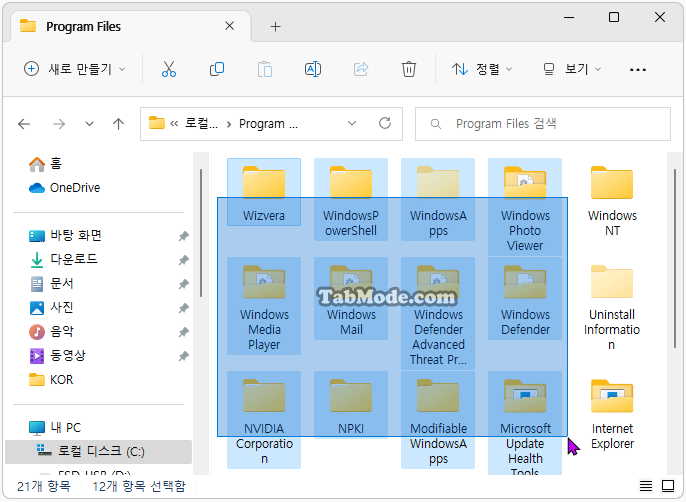Viewport: 686px width, 502px height.
Task: Select the Windows NT folder
Action: (612, 200)
